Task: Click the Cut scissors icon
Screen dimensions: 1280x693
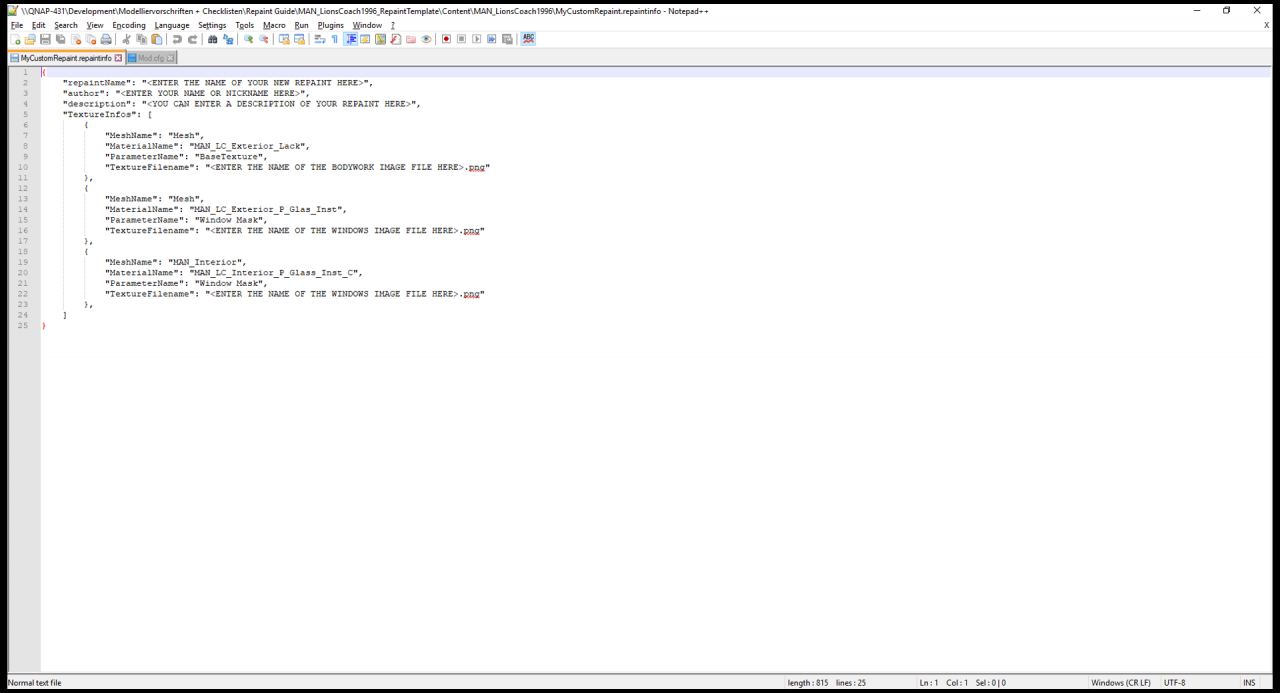Action: coord(126,39)
